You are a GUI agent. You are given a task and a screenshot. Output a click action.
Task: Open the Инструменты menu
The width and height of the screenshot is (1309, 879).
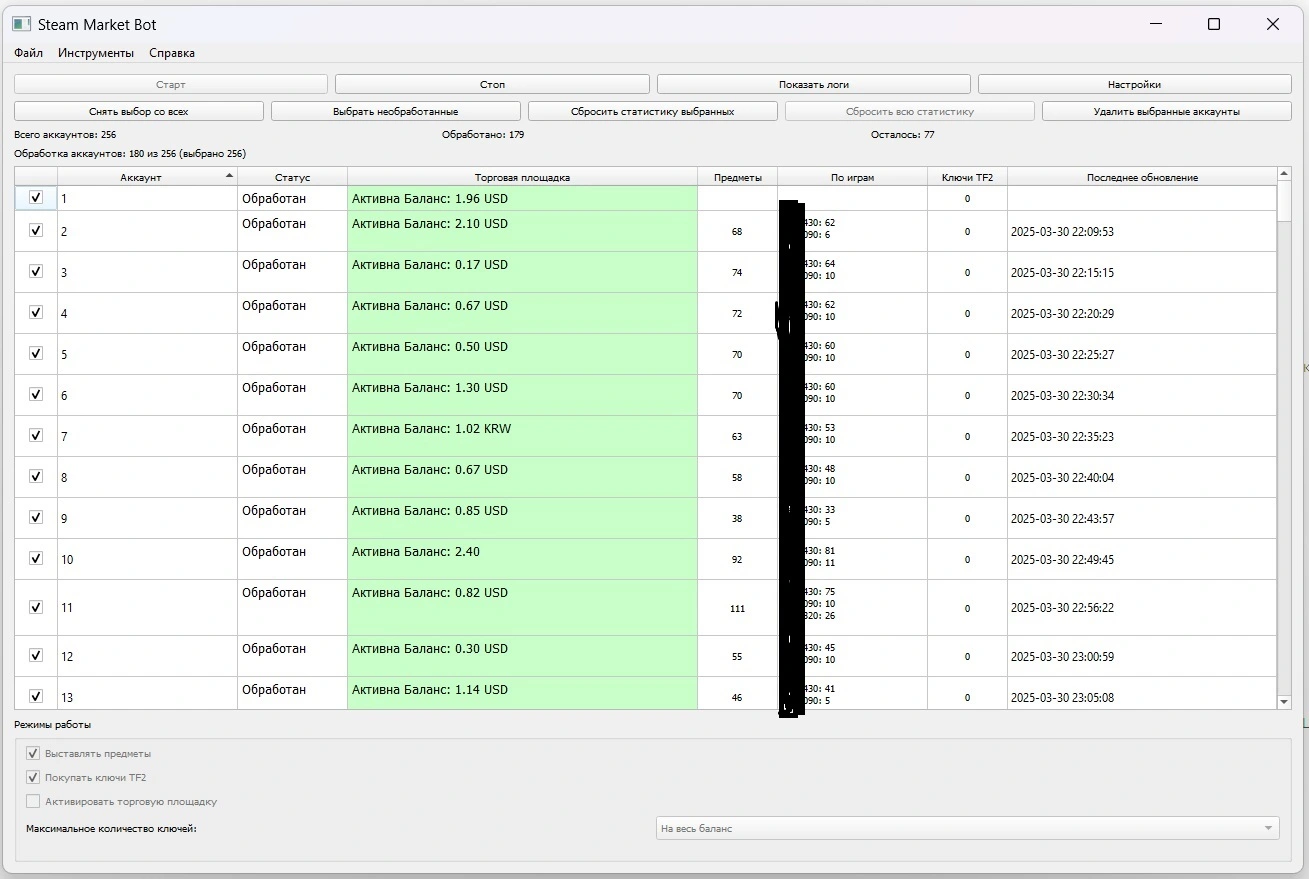pos(96,53)
